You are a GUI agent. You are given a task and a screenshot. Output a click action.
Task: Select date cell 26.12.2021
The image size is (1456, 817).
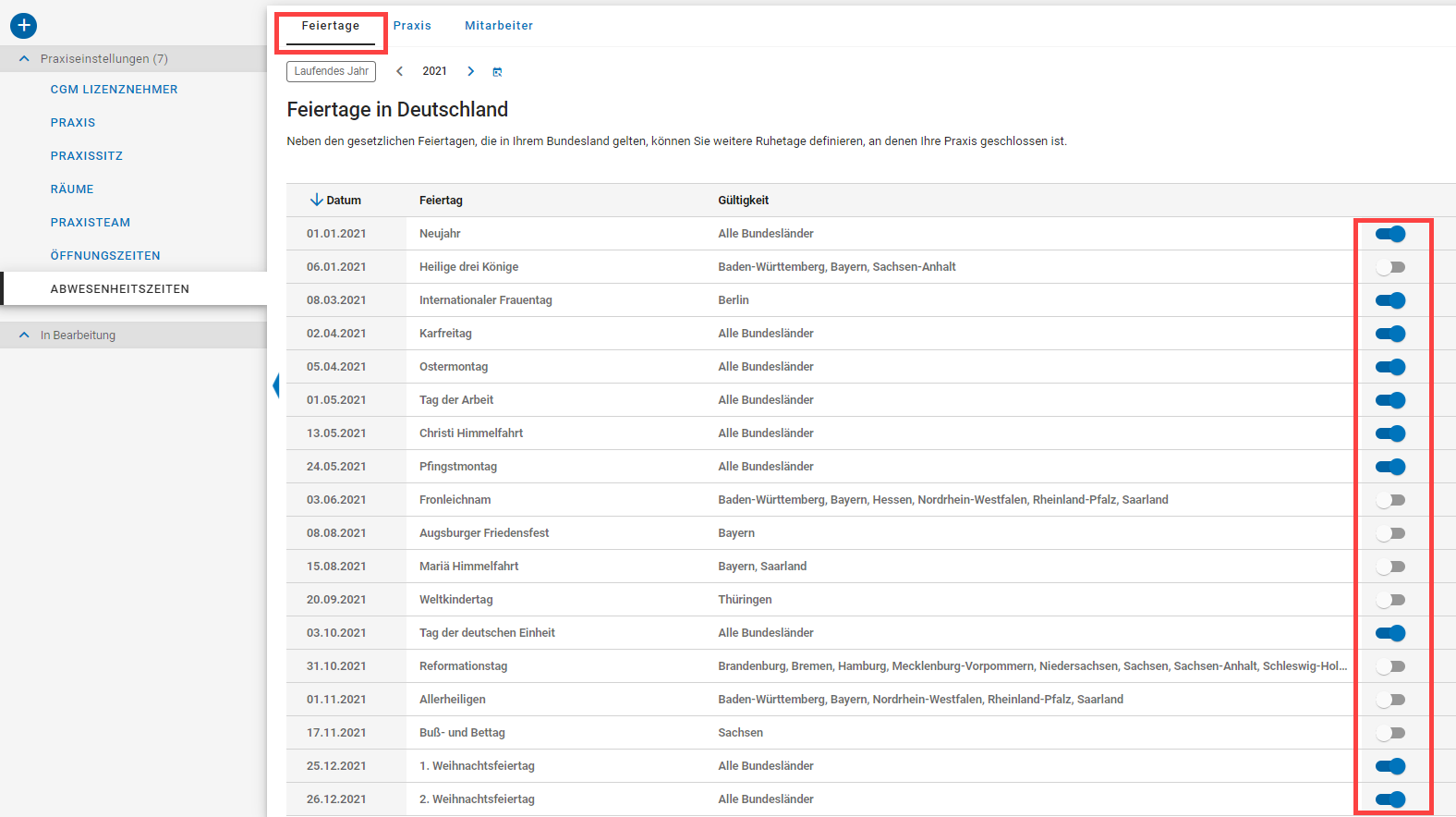click(336, 799)
